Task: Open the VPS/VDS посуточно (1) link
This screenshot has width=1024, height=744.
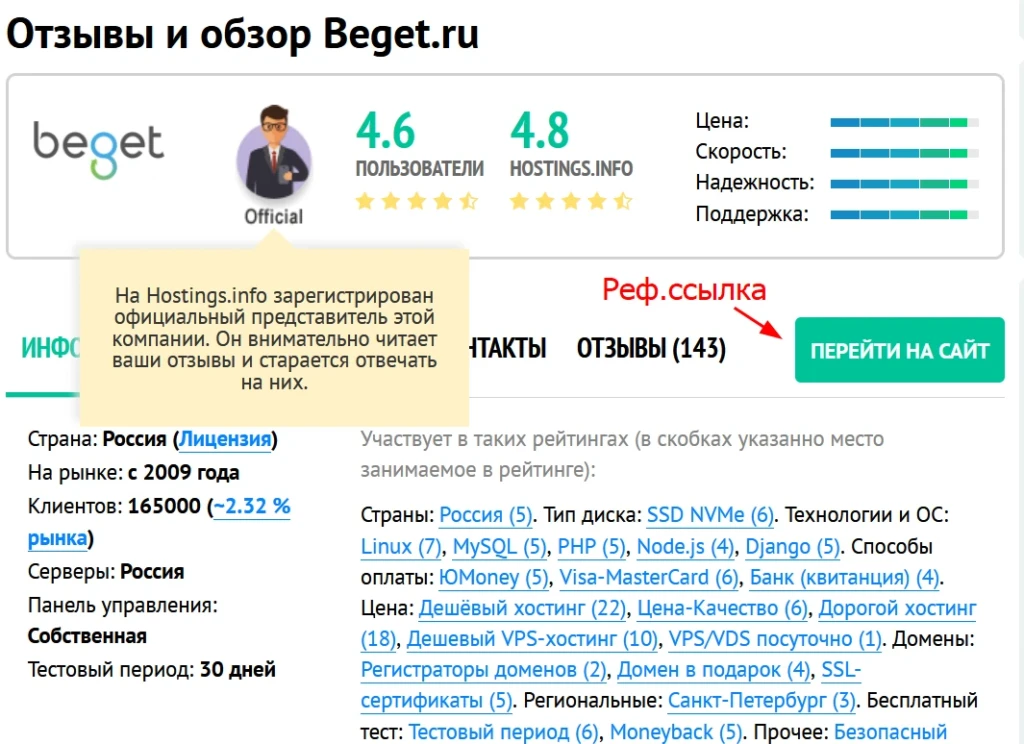Action: click(x=775, y=639)
